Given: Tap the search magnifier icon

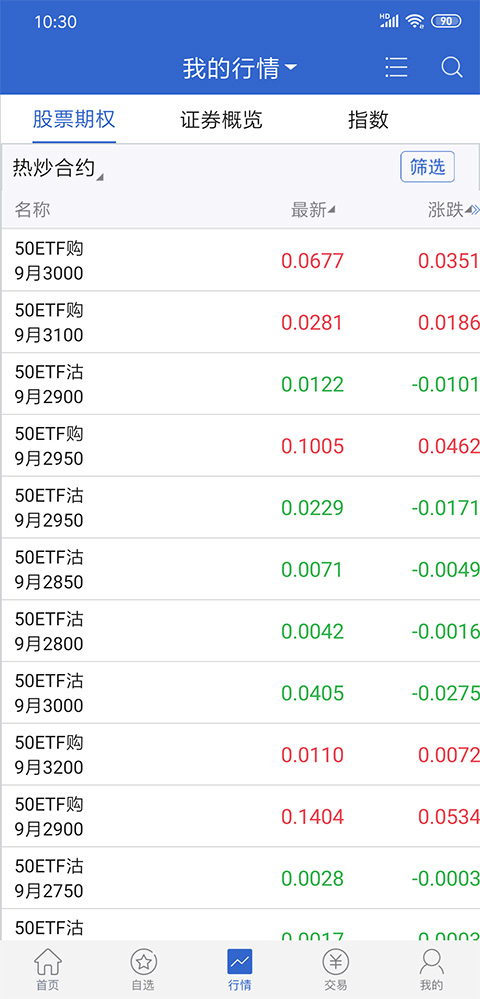Looking at the screenshot, I should [451, 68].
